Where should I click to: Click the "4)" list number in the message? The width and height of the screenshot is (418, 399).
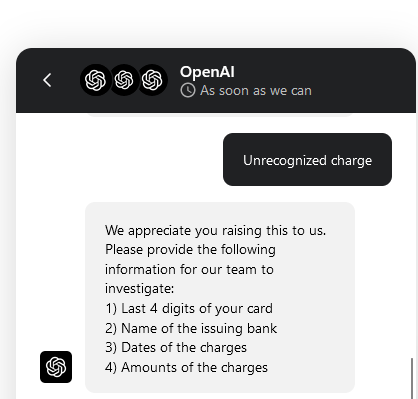click(111, 367)
